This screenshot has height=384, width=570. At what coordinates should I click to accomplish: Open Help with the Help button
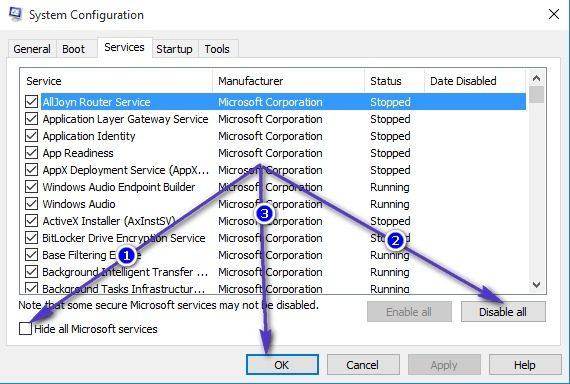click(525, 365)
